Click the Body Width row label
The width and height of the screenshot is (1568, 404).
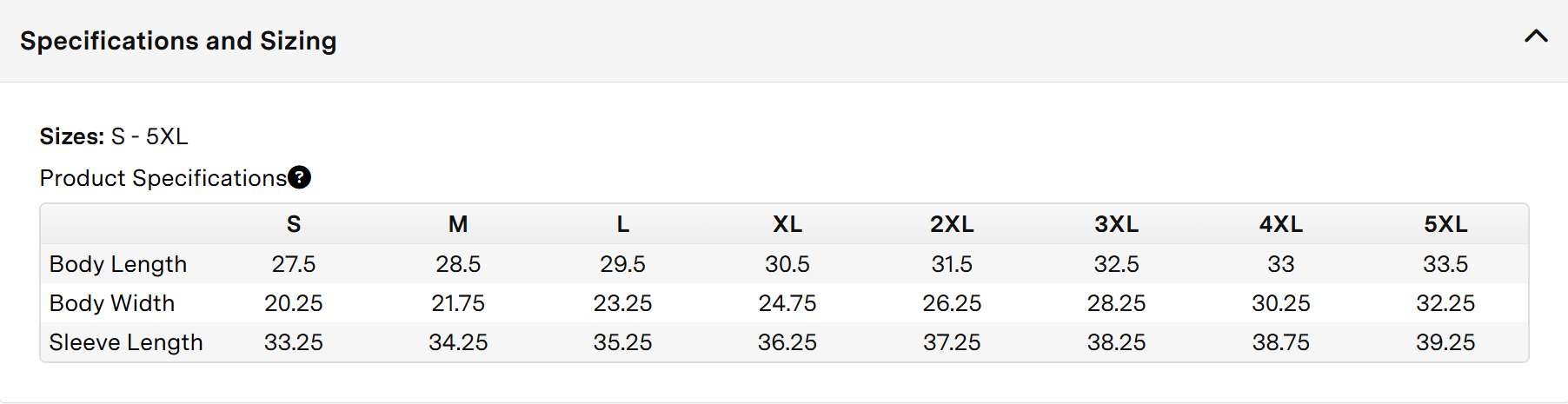pyautogui.click(x=112, y=303)
